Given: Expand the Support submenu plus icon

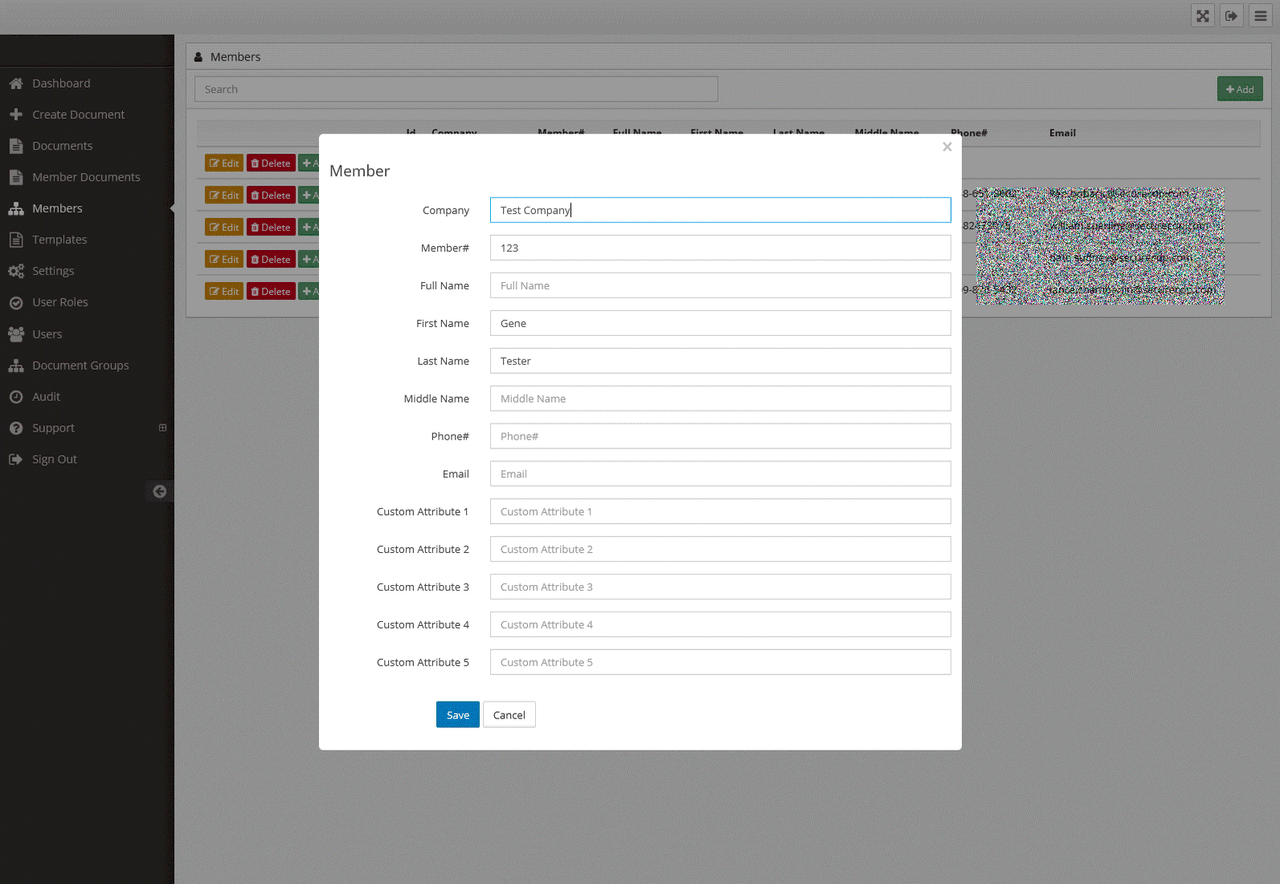Looking at the screenshot, I should [163, 428].
